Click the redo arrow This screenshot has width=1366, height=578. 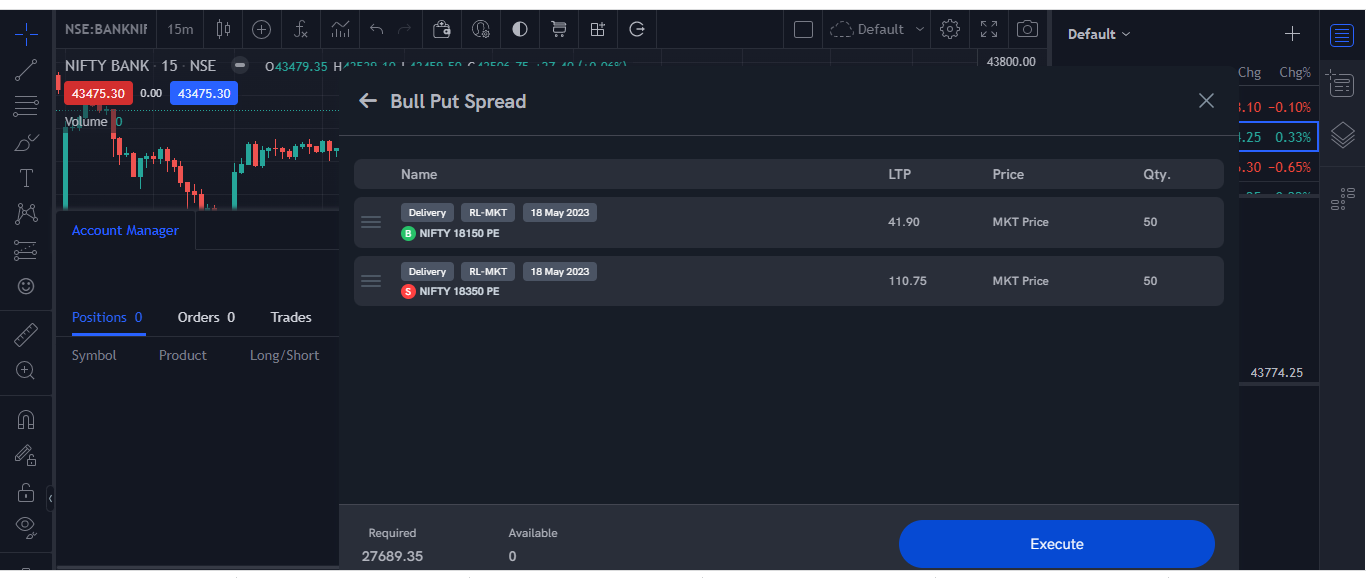[x=405, y=29]
